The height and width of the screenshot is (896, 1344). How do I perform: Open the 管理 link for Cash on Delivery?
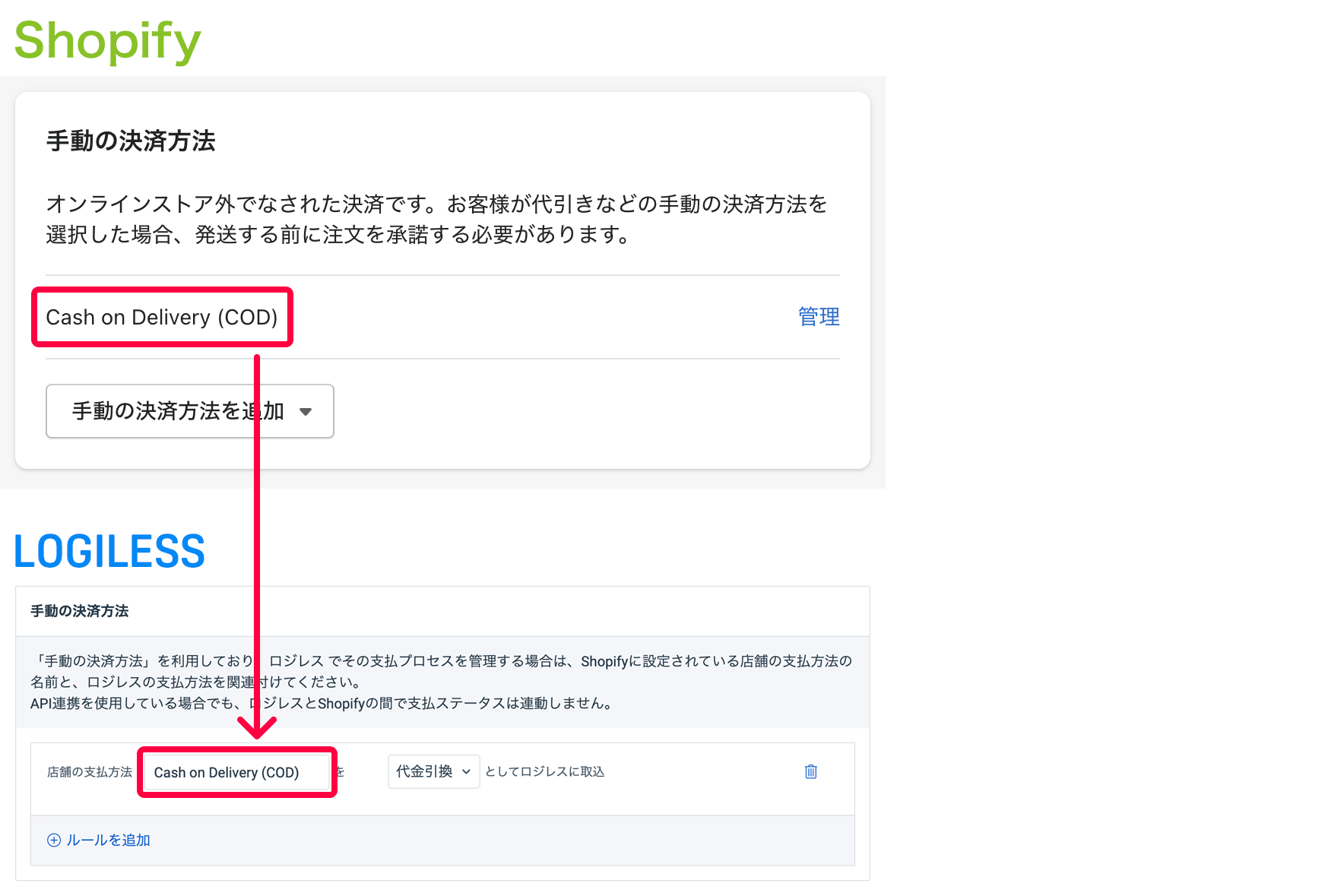[x=818, y=317]
